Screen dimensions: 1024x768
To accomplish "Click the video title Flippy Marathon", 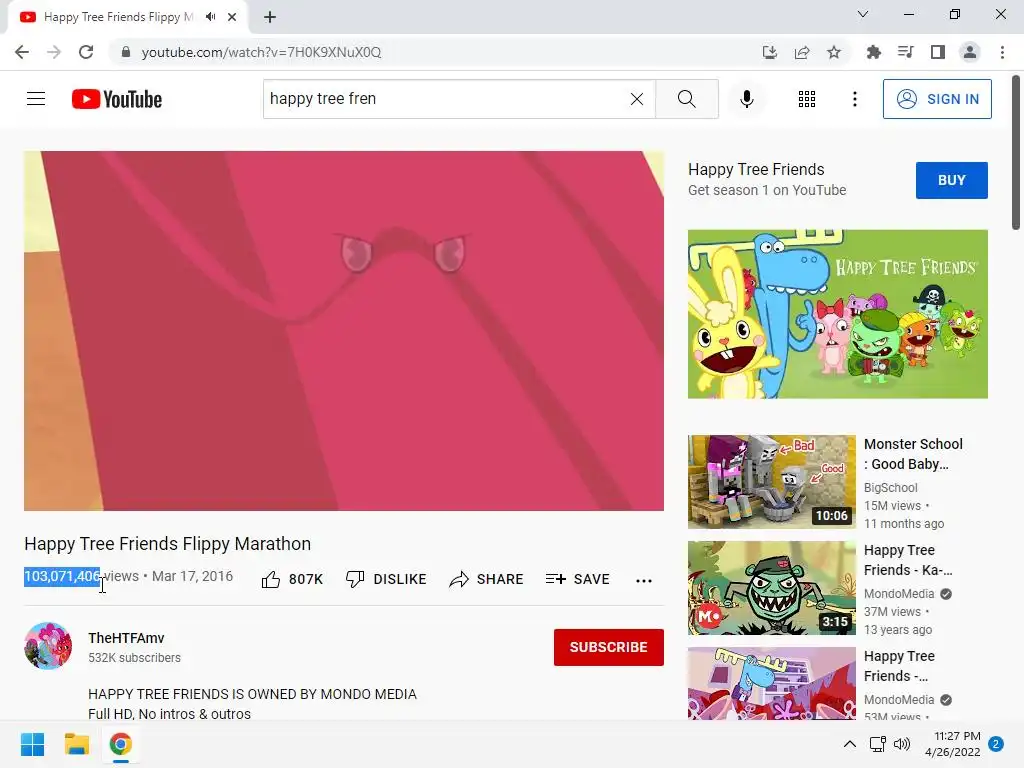I will [x=168, y=544].
